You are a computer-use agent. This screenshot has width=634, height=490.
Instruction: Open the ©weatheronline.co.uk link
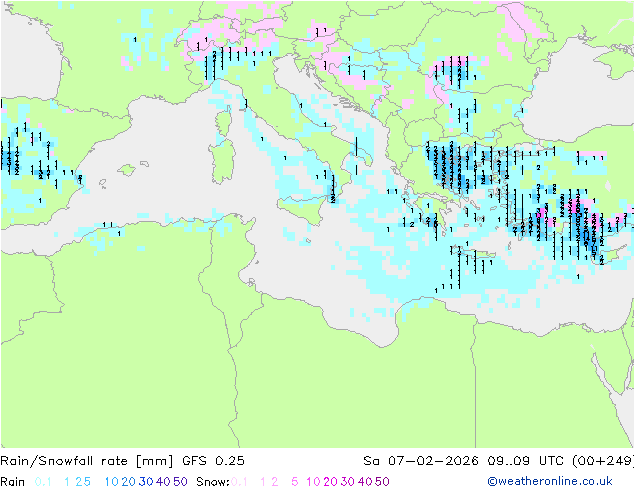(550, 481)
